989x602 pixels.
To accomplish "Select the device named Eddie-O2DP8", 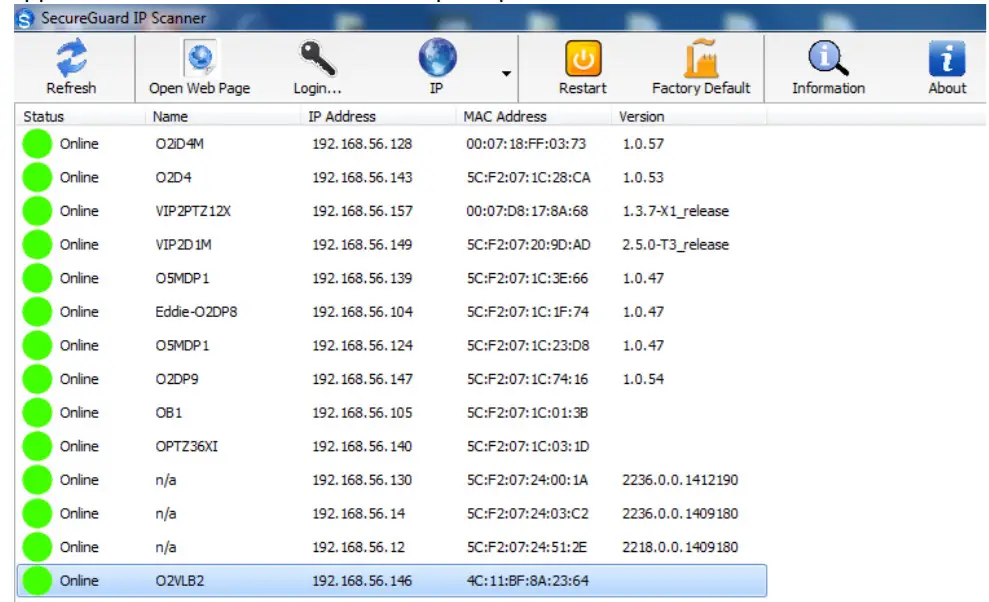I will (196, 312).
